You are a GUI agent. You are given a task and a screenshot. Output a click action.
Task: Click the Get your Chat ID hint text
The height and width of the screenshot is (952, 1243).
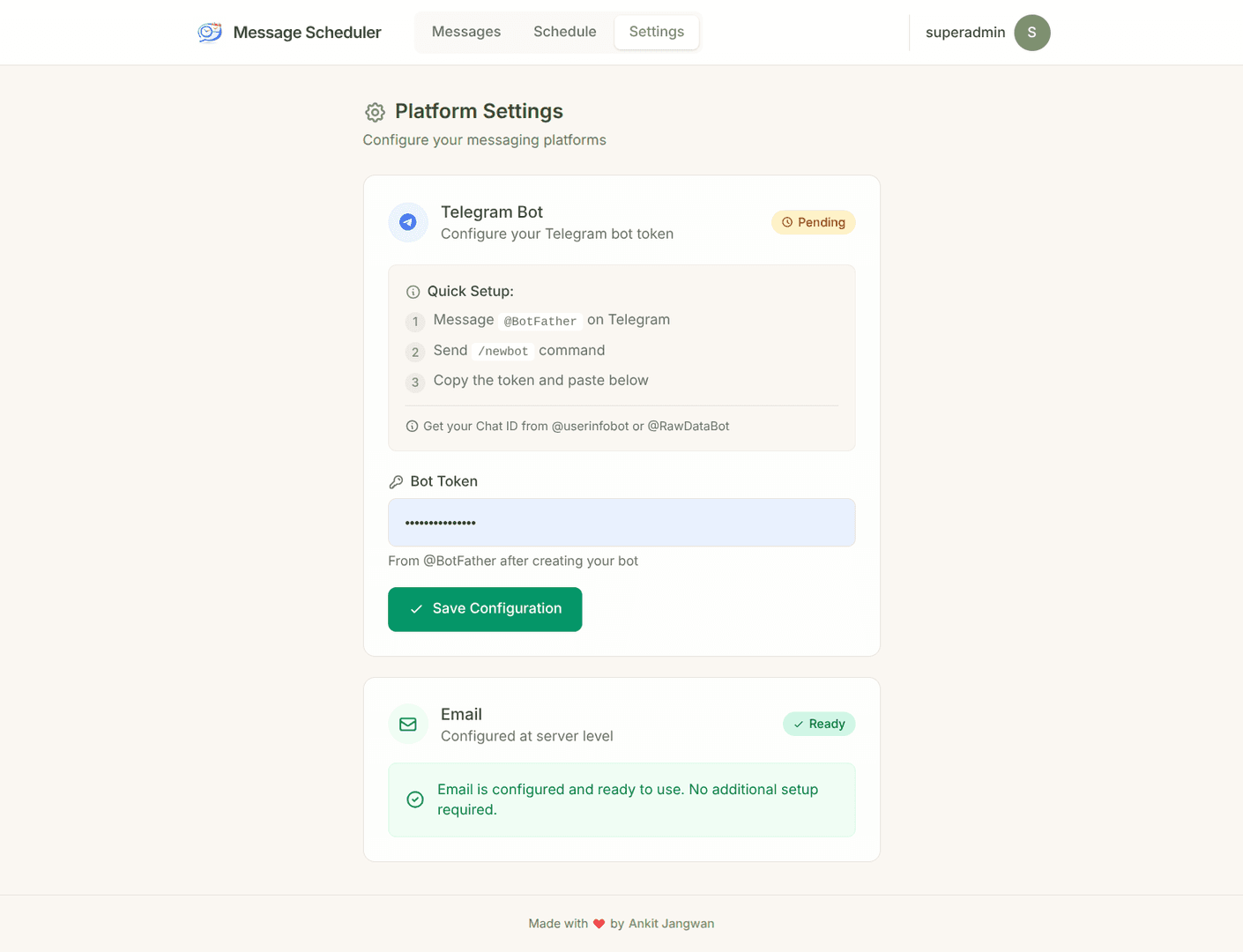coord(577,426)
